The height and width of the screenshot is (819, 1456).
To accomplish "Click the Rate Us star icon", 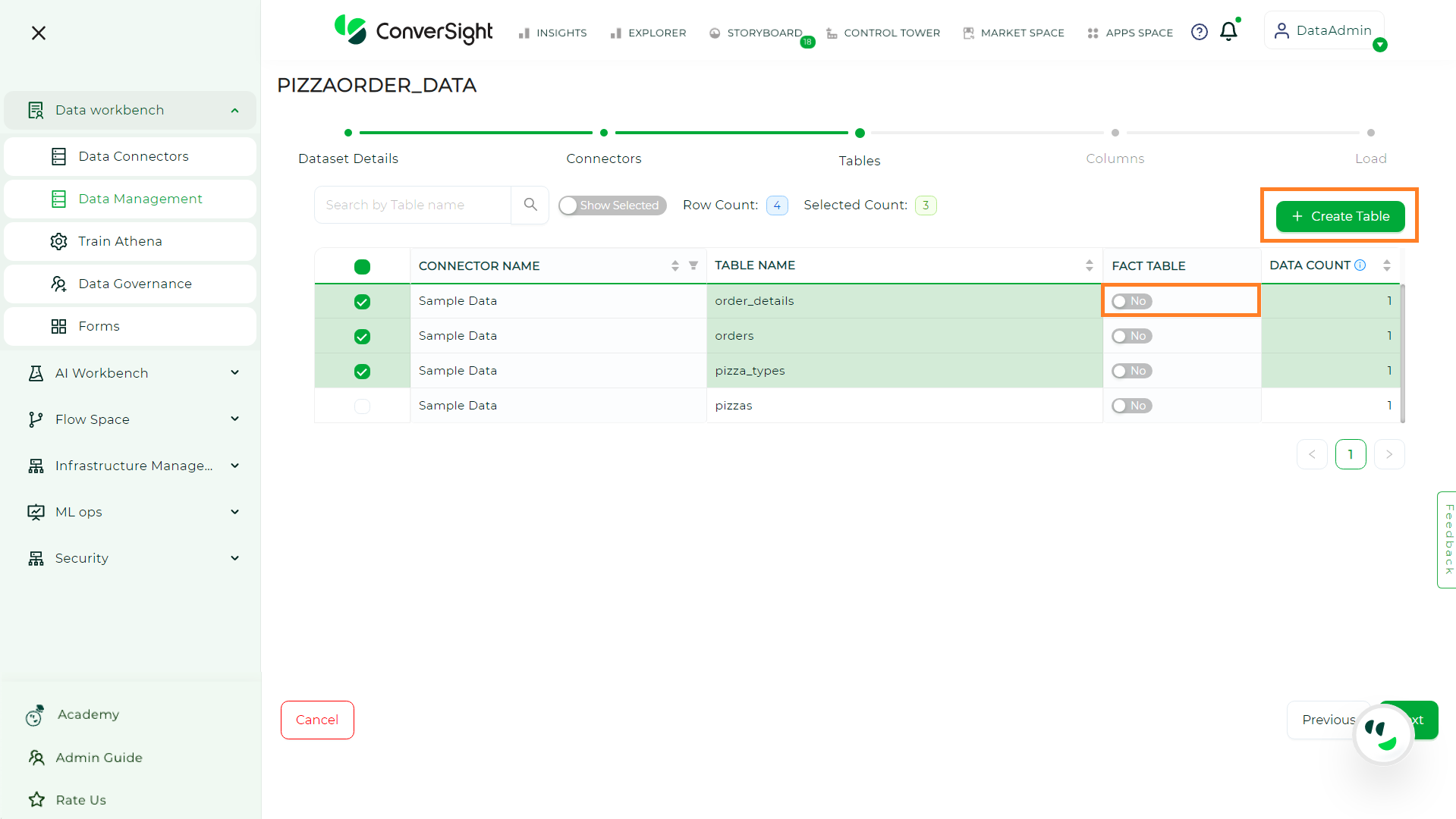I will [x=36, y=799].
